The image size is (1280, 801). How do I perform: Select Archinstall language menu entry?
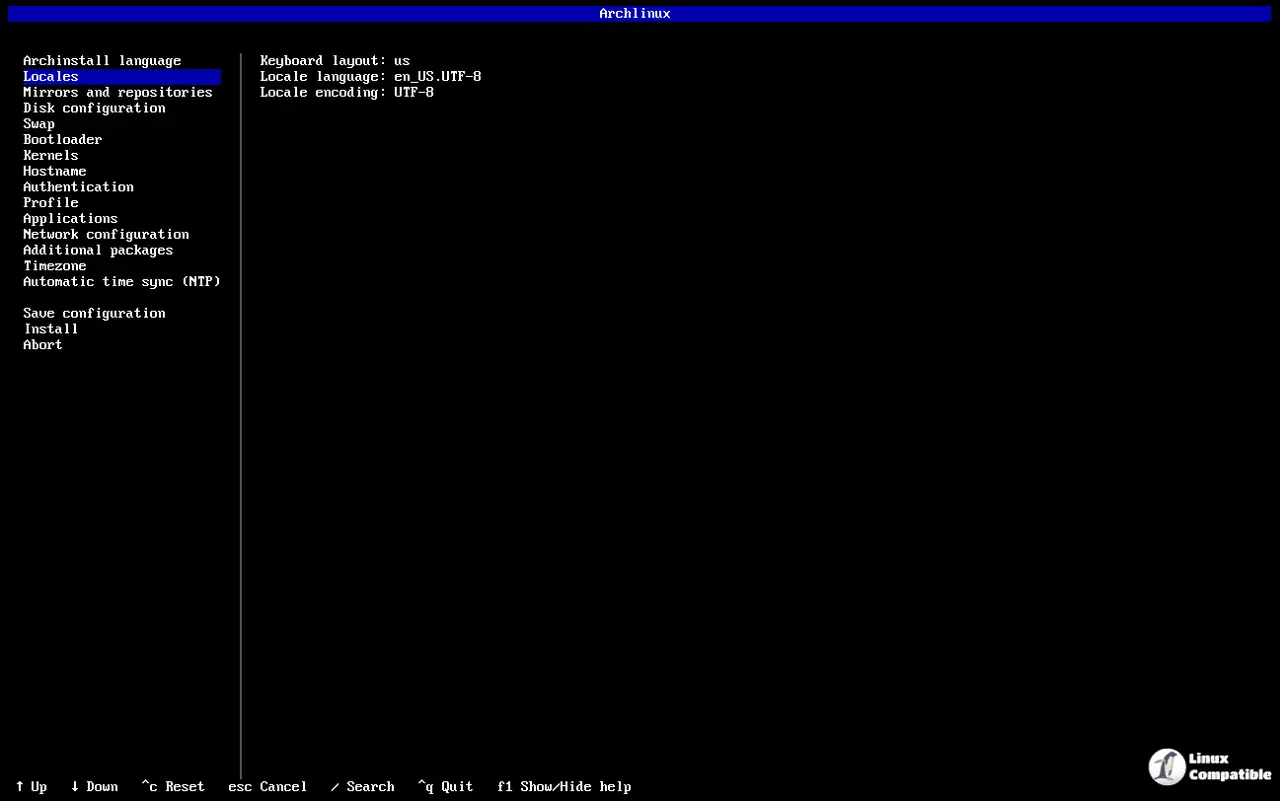102,61
